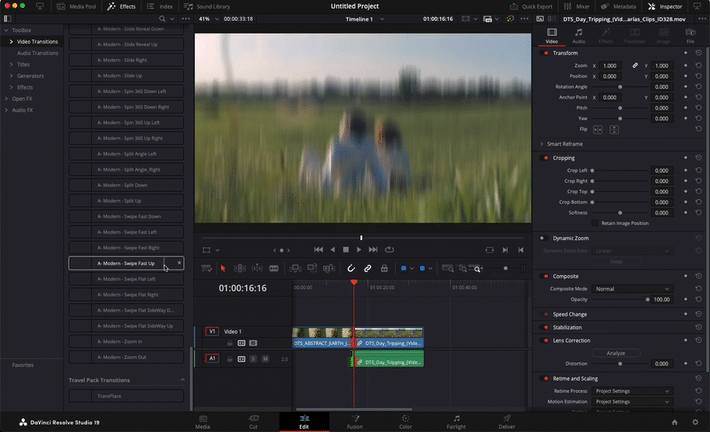710x432 pixels.
Task: Switch to the Deliver page
Action: (507, 422)
